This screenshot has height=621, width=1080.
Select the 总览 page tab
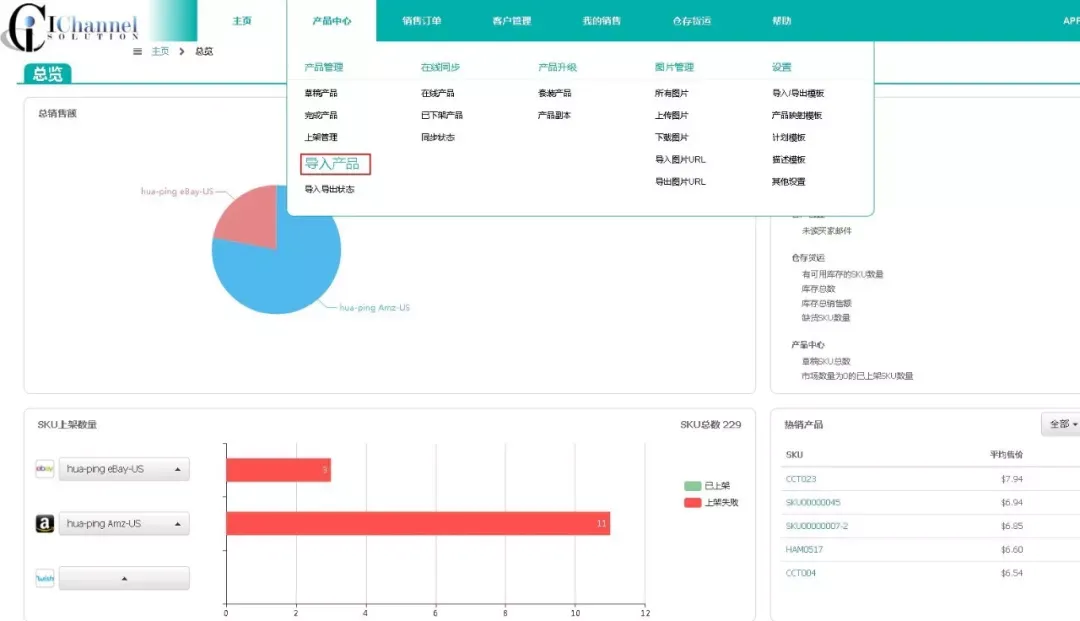(48, 74)
